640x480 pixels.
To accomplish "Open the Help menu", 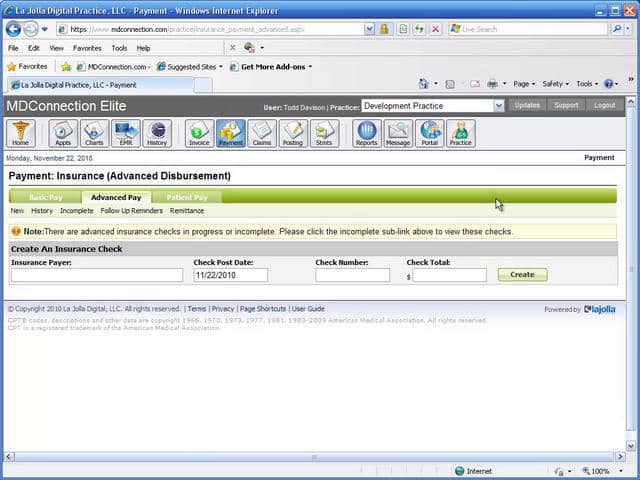I will [x=143, y=48].
